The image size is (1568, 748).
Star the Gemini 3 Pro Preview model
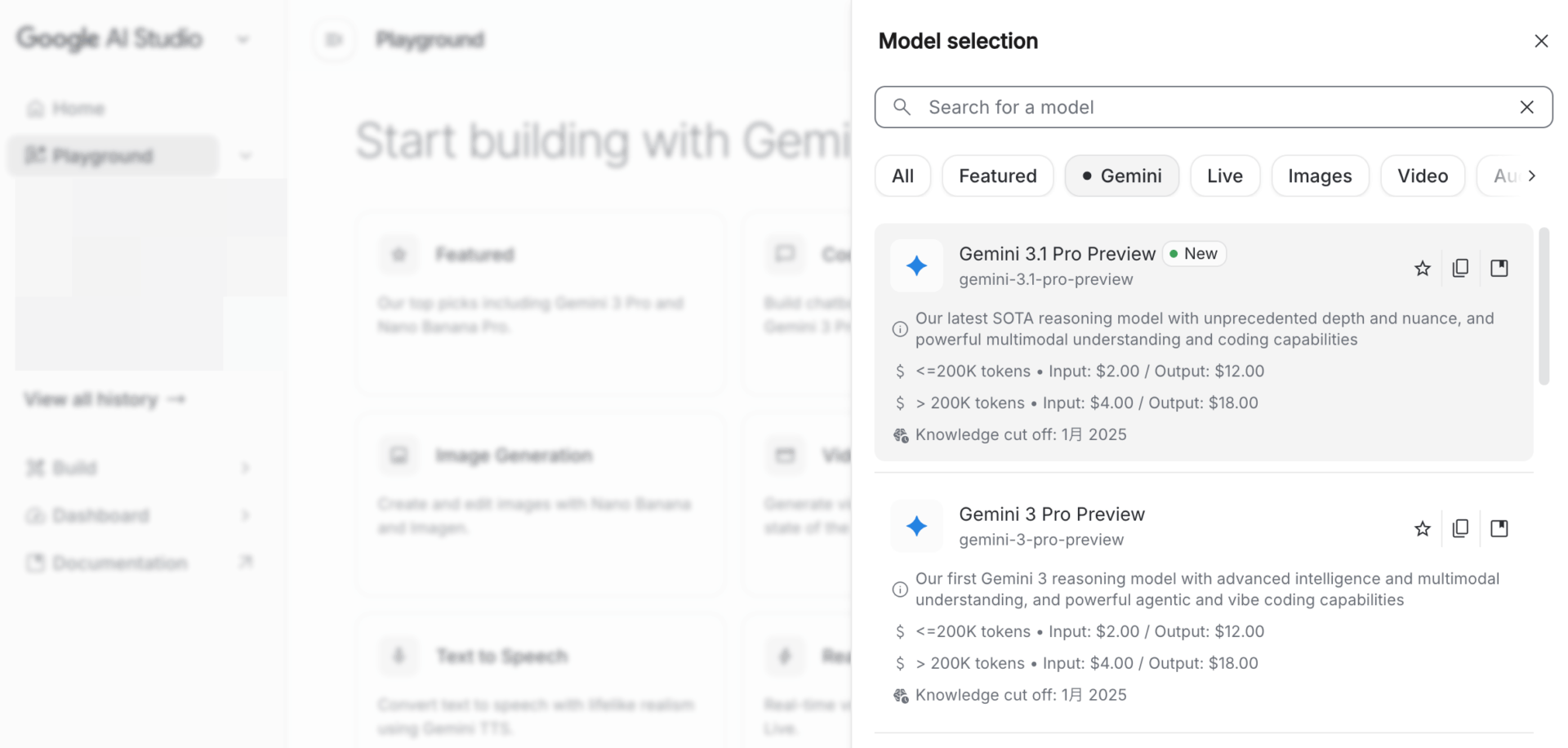(x=1422, y=528)
